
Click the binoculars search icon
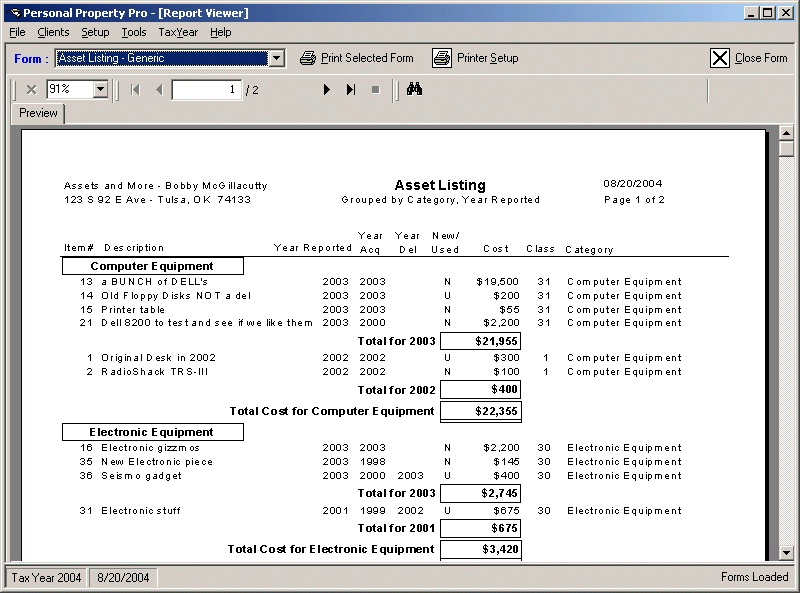point(414,89)
